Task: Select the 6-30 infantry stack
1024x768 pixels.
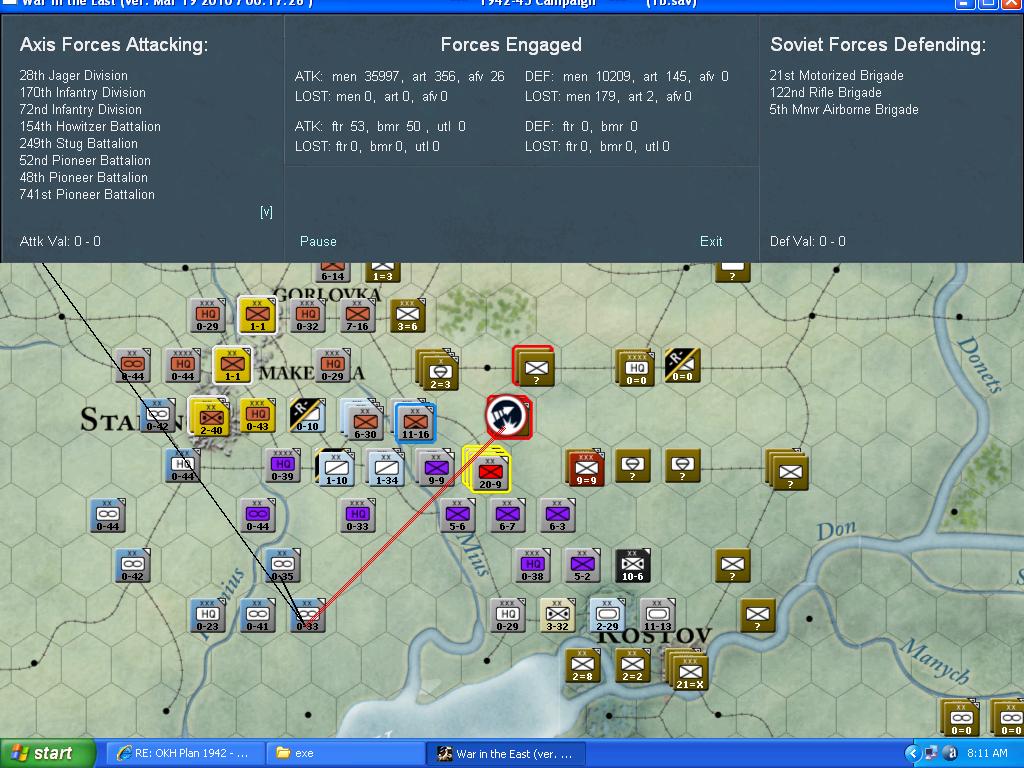Action: pos(364,421)
